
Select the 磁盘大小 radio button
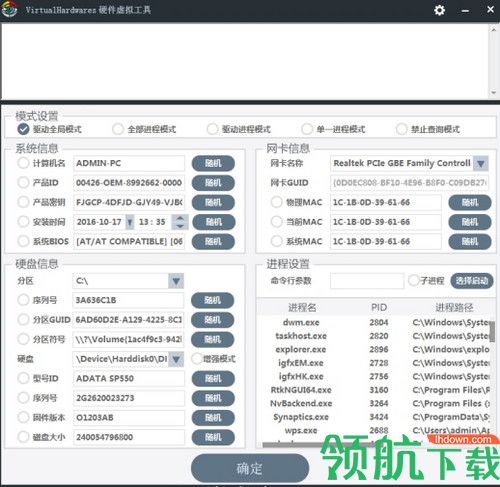(23, 437)
